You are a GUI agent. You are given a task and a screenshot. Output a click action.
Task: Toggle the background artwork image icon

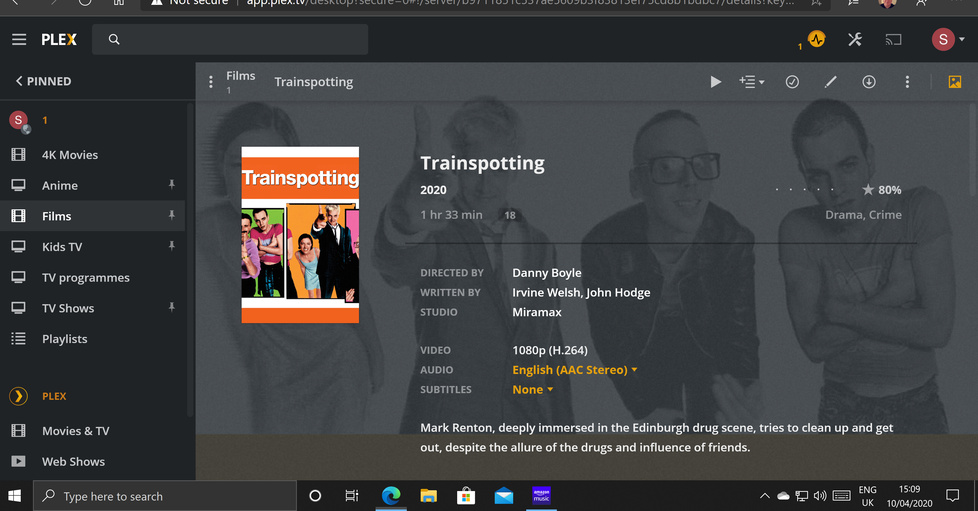(x=954, y=82)
